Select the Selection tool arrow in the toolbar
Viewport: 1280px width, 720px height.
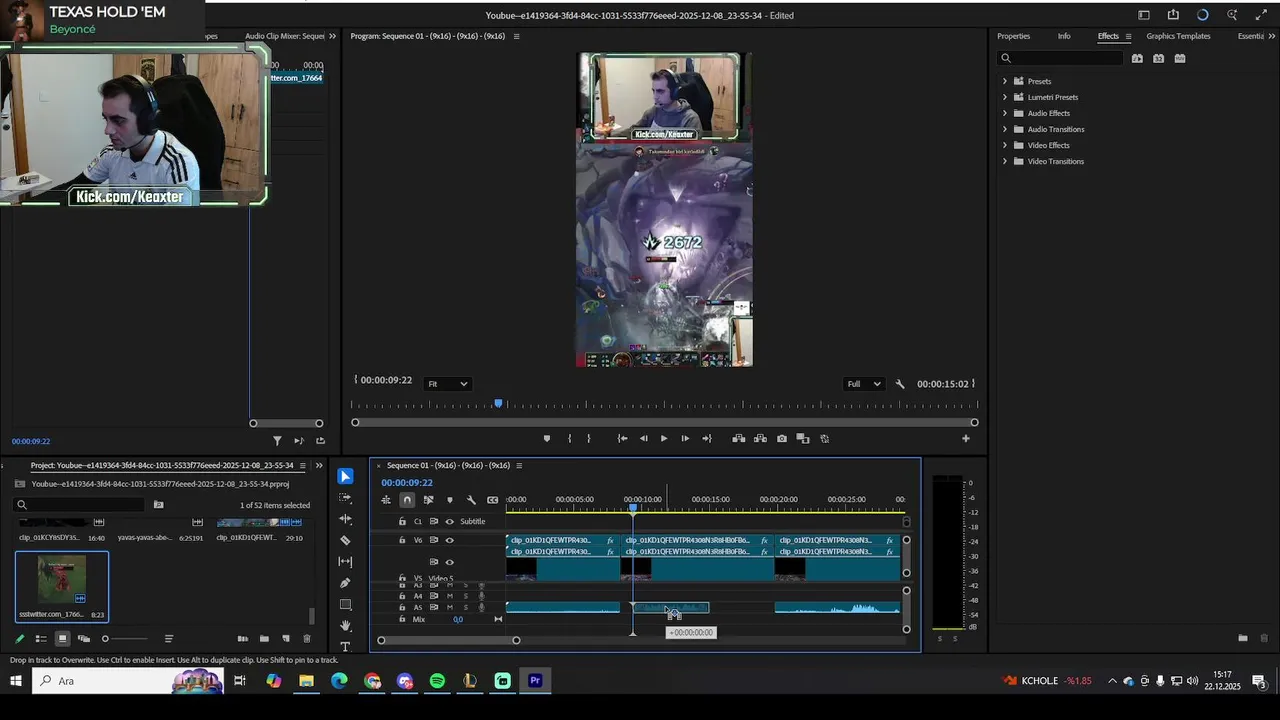click(345, 476)
